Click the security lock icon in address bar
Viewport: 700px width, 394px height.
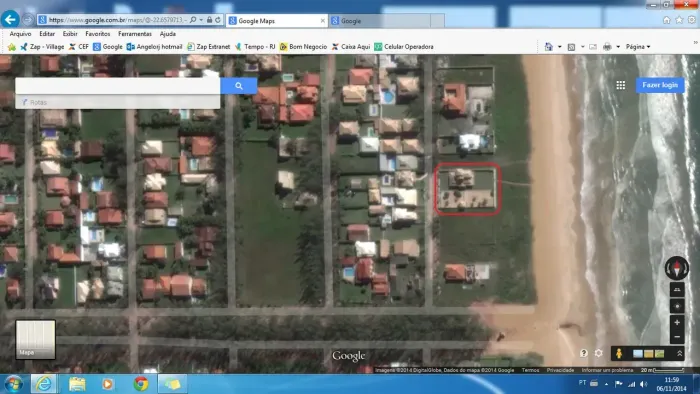click(x=209, y=20)
